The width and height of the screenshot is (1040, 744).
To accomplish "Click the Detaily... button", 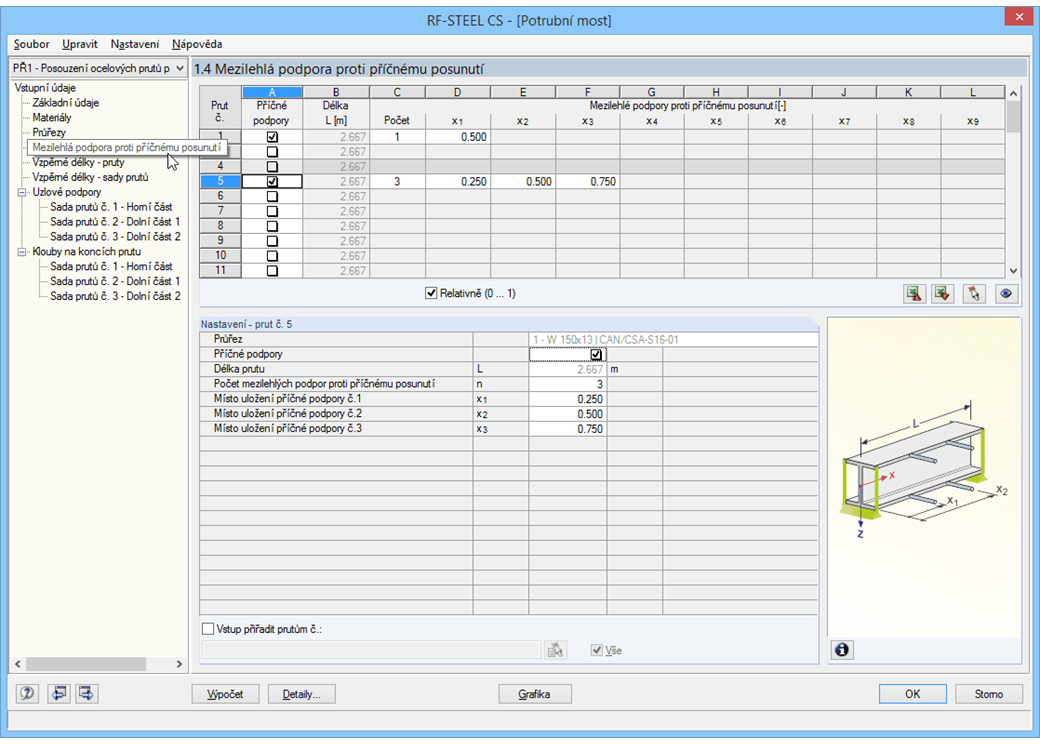I will tap(301, 694).
